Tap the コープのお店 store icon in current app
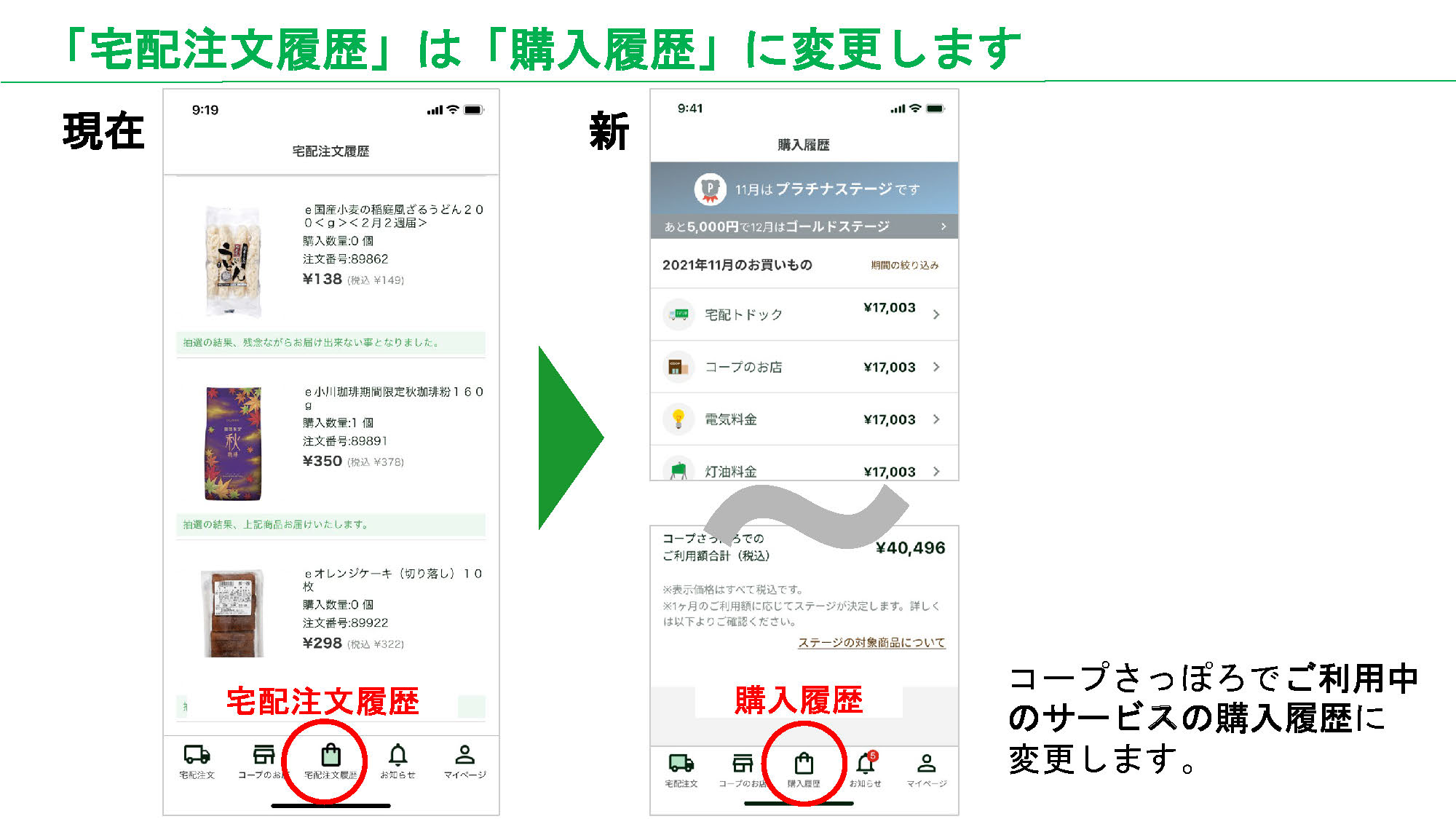This screenshot has height=819, width=1456. (x=263, y=755)
